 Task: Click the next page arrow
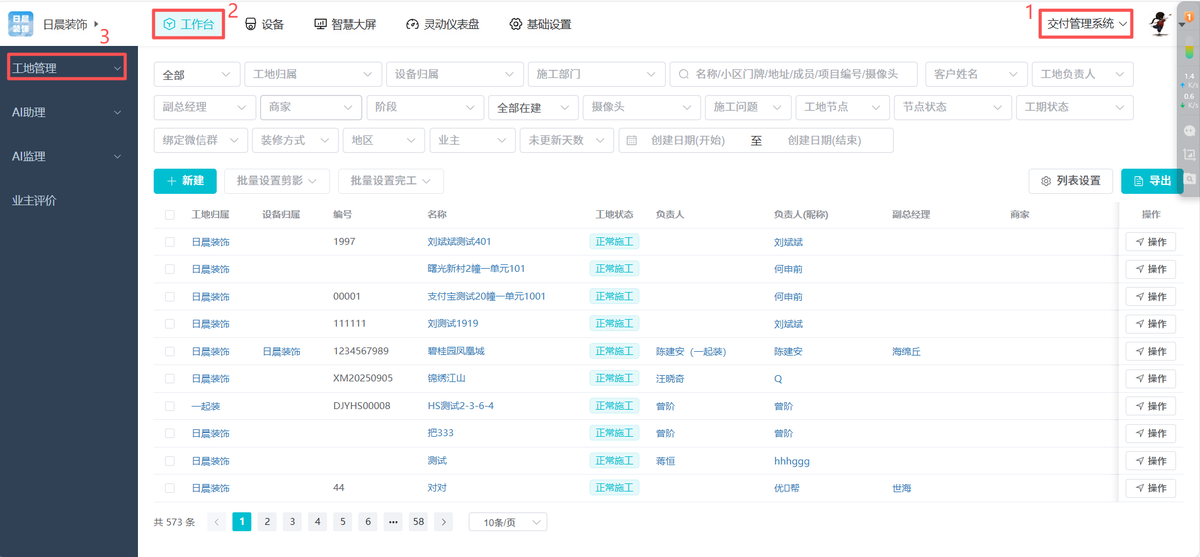coord(444,522)
